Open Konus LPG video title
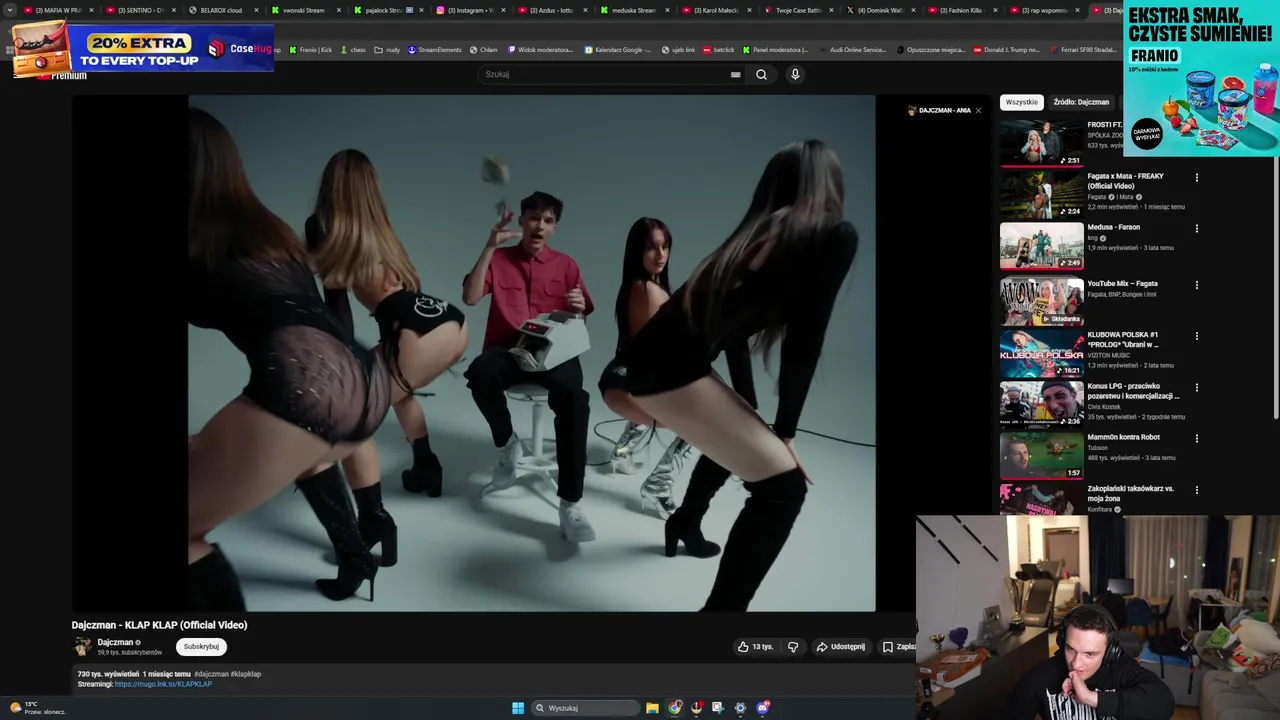The height and width of the screenshot is (720, 1280). (x=1133, y=391)
